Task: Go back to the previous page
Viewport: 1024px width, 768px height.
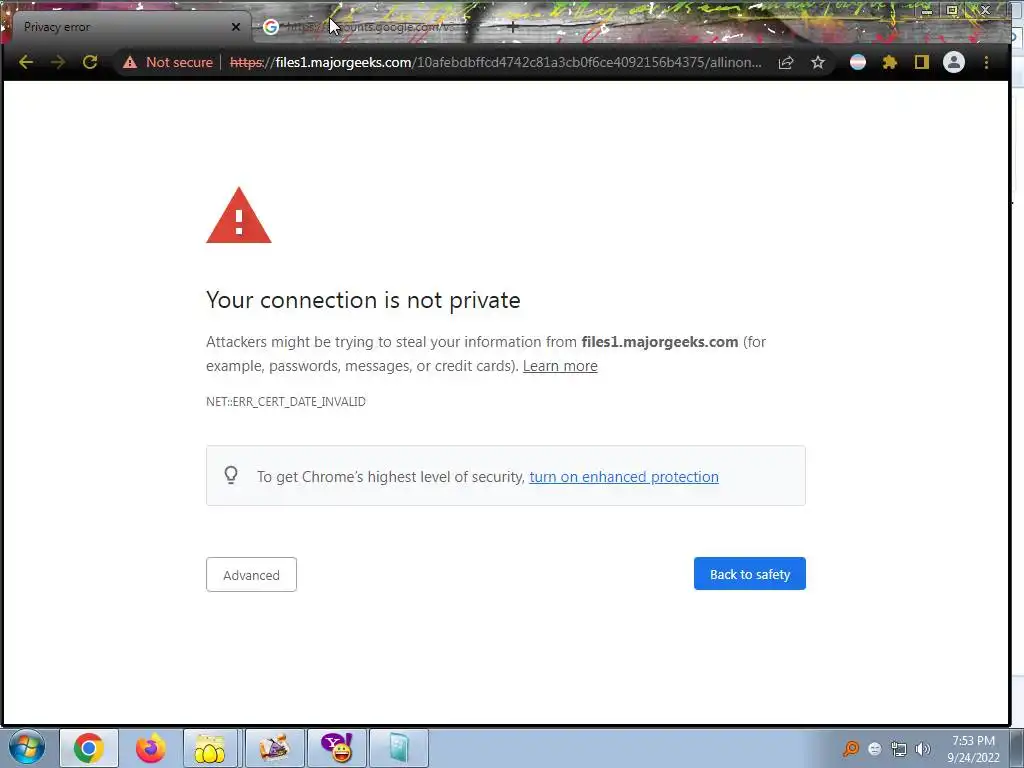Action: point(26,62)
